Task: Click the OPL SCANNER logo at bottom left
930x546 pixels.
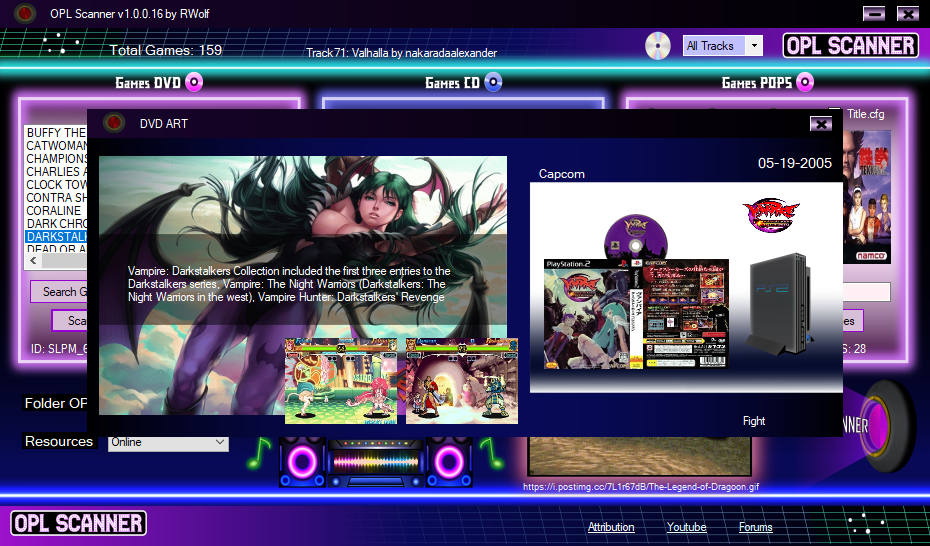Action: click(x=79, y=523)
